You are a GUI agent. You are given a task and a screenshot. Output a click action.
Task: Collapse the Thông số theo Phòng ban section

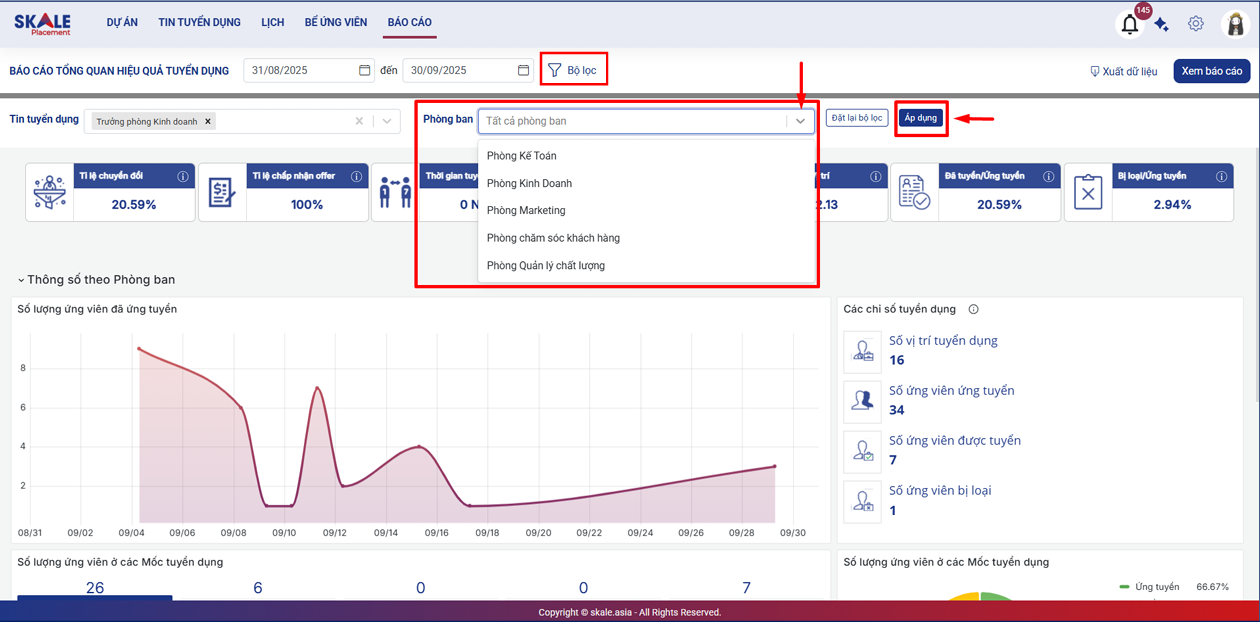click(21, 280)
